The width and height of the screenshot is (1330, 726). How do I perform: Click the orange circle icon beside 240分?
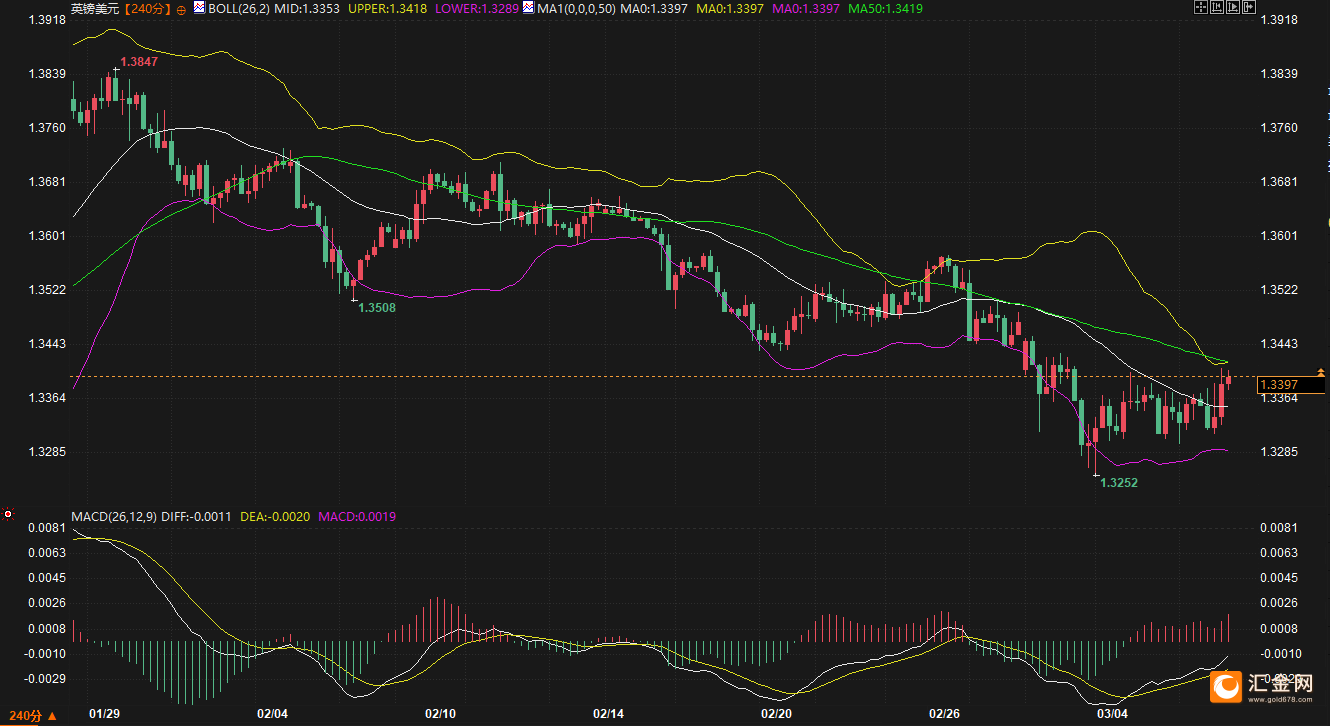tap(180, 9)
